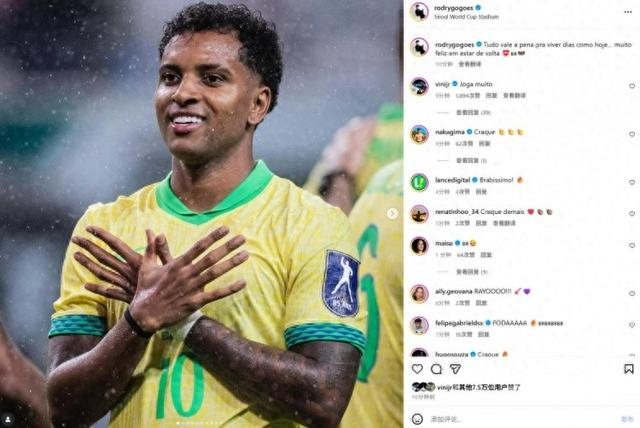Image resolution: width=640 pixels, height=428 pixels.
Task: Open vinijr's profile avatar
Action: click(419, 86)
